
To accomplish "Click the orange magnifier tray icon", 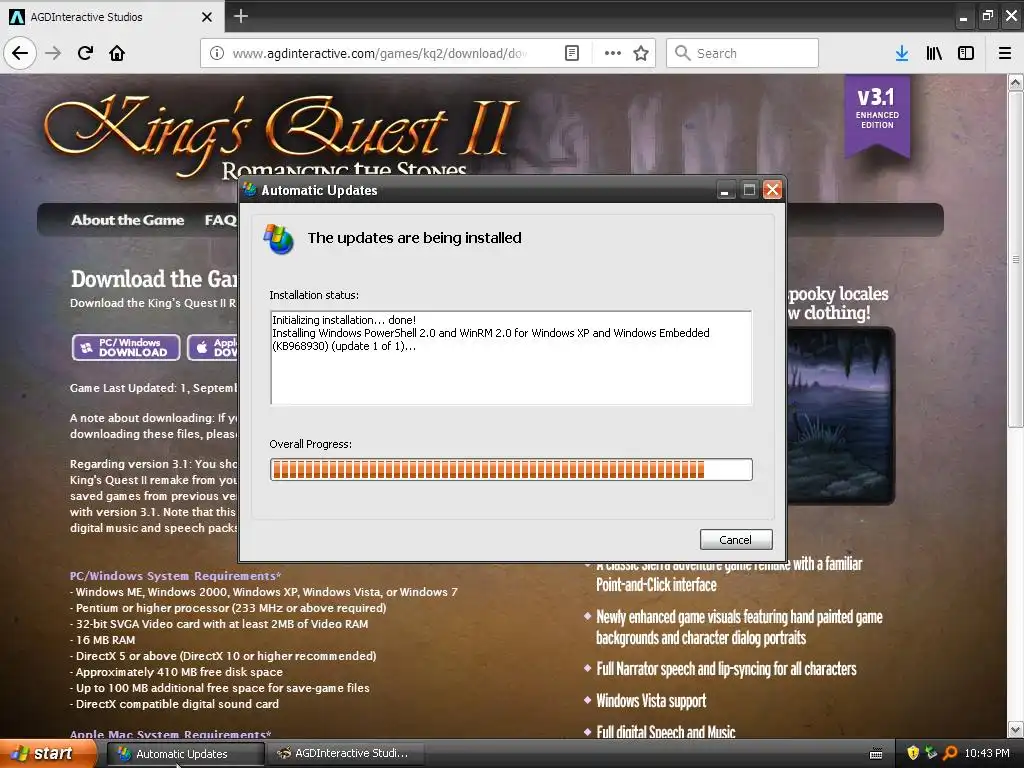I will click(x=950, y=753).
